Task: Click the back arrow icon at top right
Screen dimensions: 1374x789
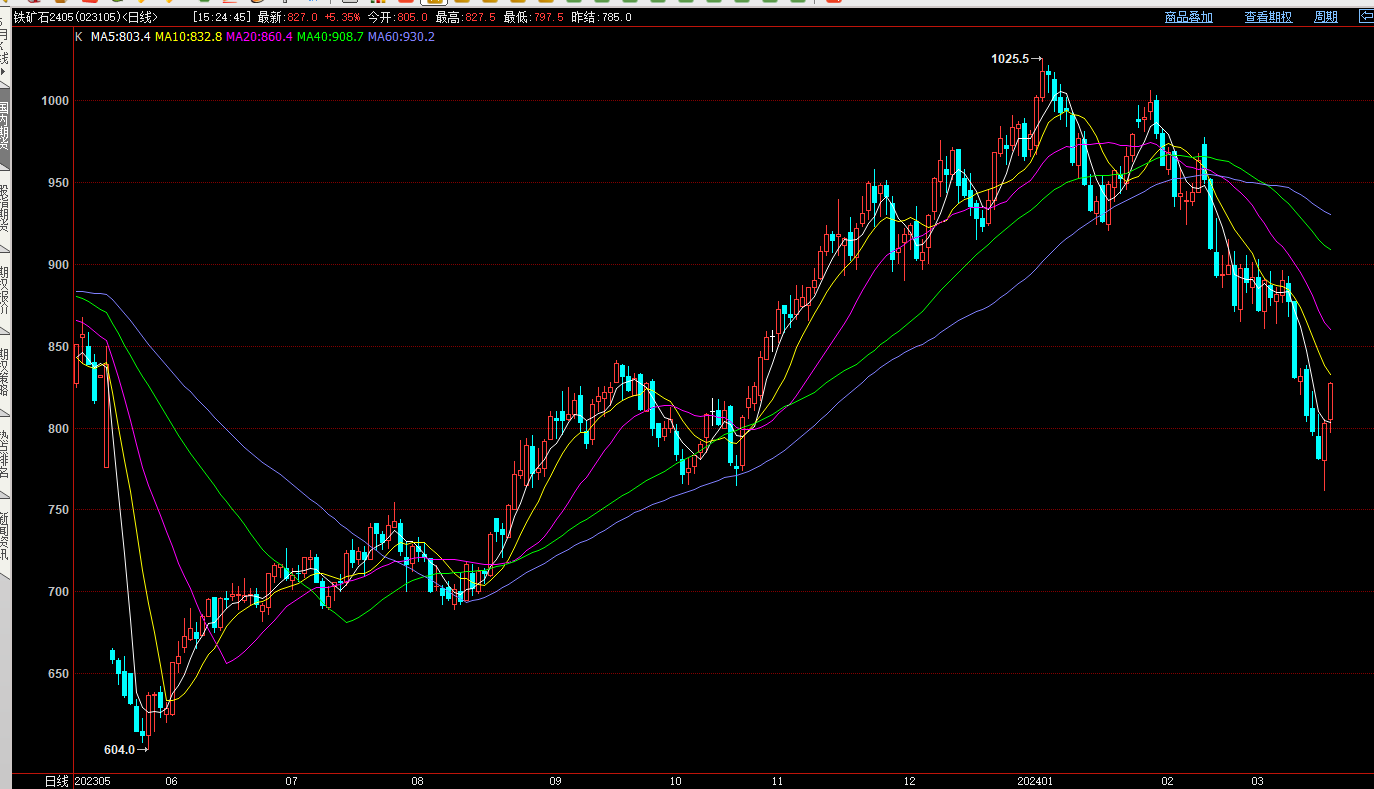Action: tap(1365, 16)
